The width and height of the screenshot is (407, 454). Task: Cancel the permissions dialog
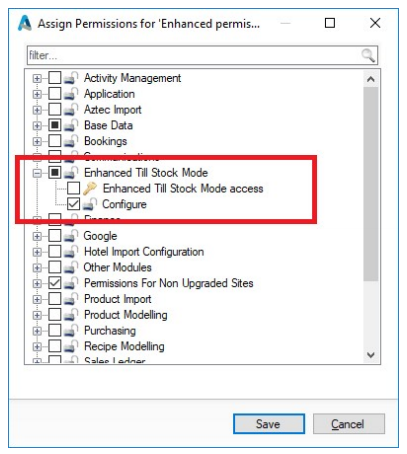(x=349, y=424)
